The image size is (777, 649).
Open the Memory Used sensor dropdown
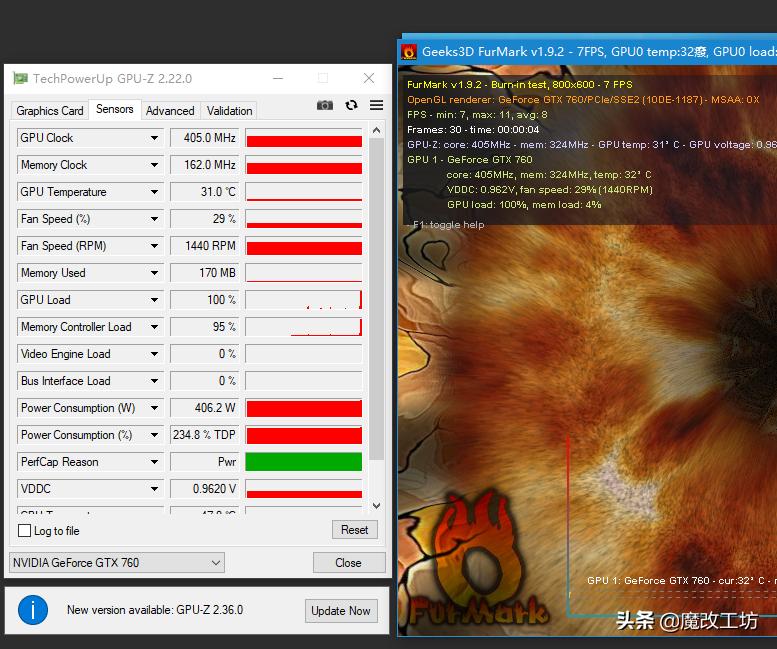point(154,273)
